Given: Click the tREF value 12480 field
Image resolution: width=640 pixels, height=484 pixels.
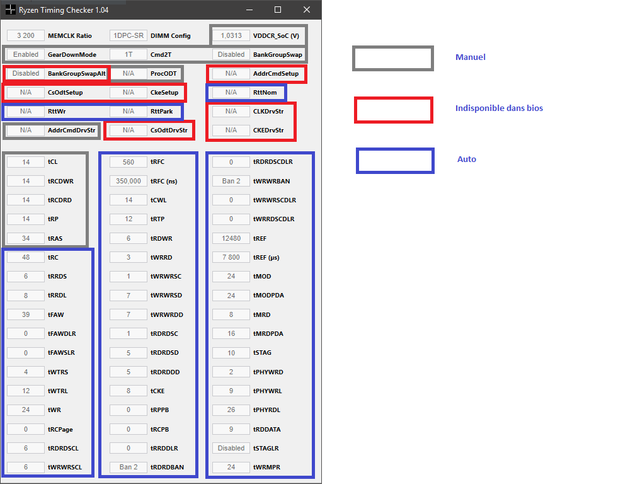Looking at the screenshot, I should 231,238.
